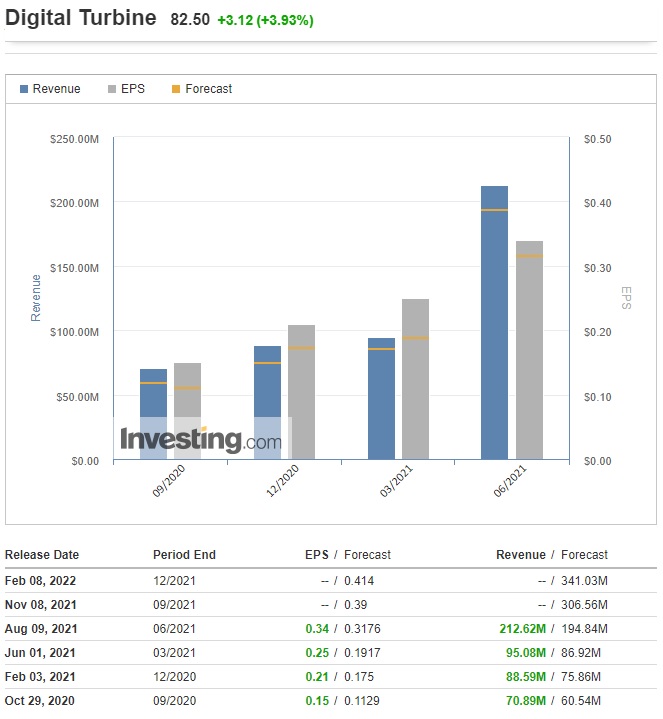663x719 pixels.
Task: Click the Revenue / Forecast column header
Action: (552, 555)
